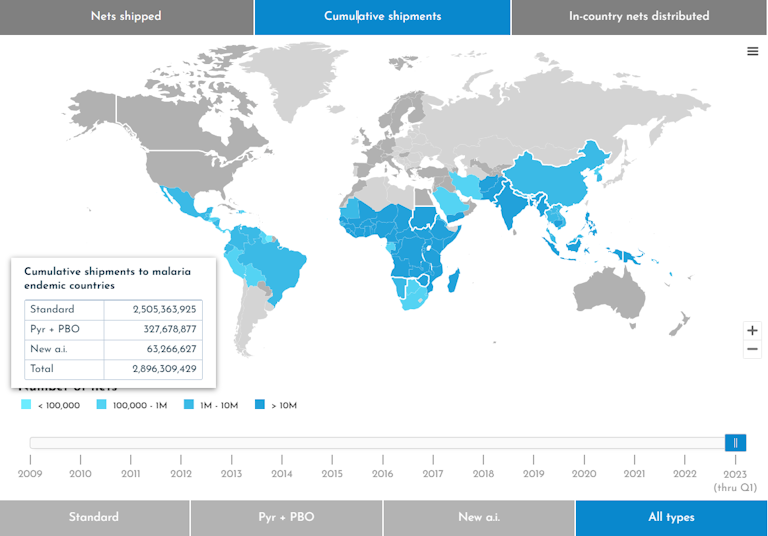Toggle the '100,000 - 1M' legend item
This screenshot has height=536, width=768.
(x=133, y=405)
